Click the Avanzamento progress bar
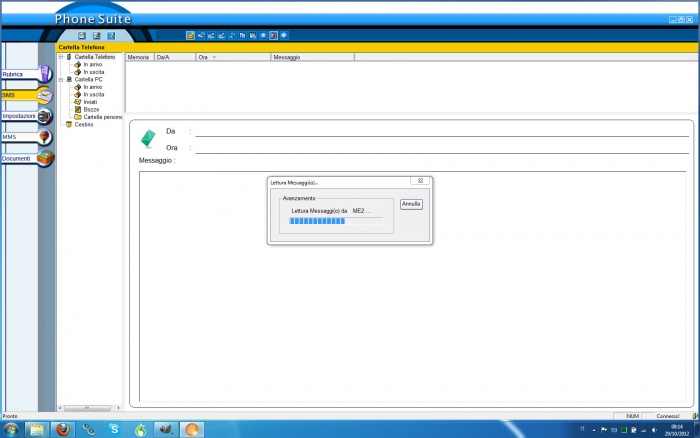This screenshot has width=700, height=438. tap(336, 221)
